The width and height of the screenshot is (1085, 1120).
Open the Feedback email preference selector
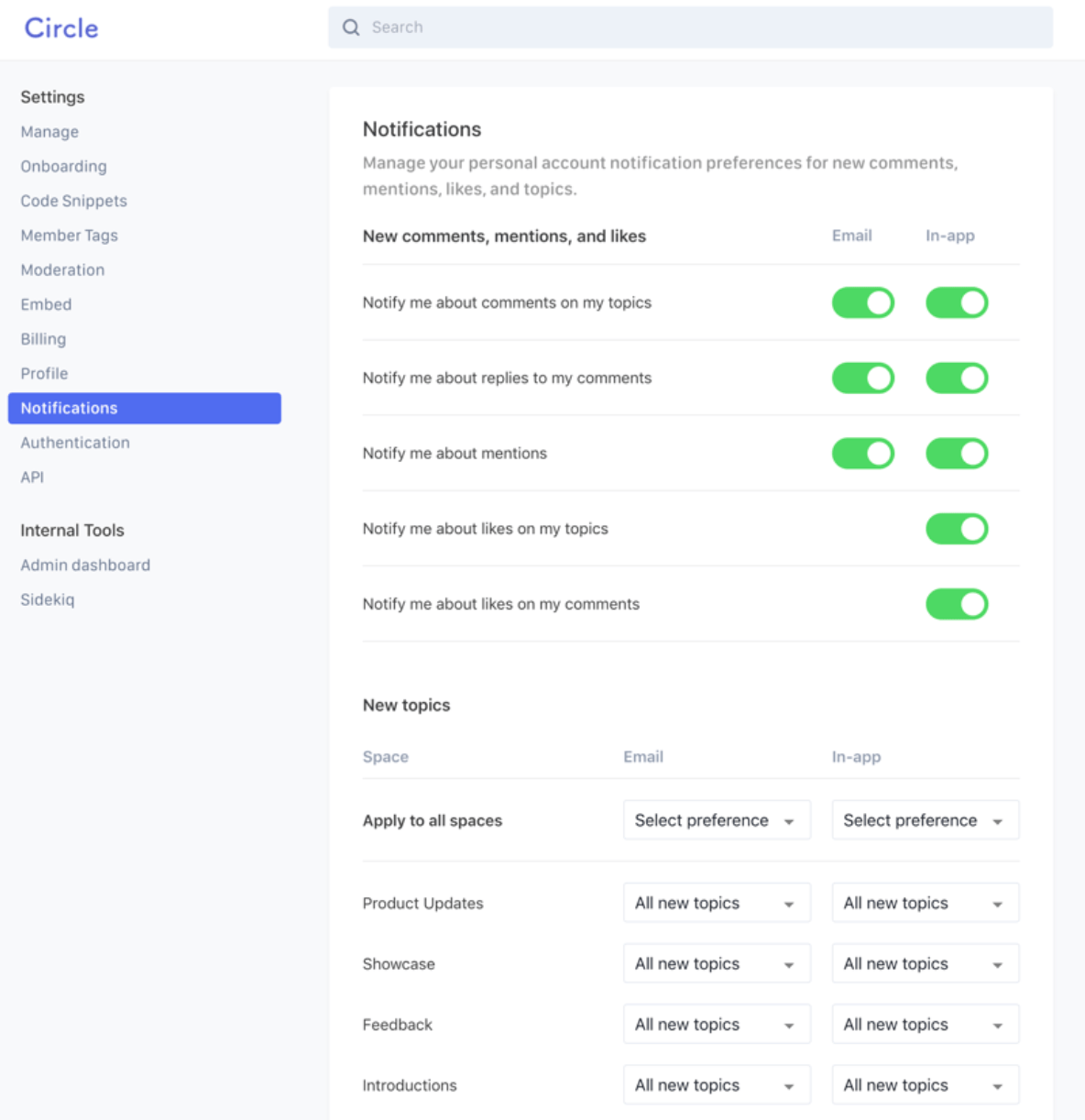716,1024
